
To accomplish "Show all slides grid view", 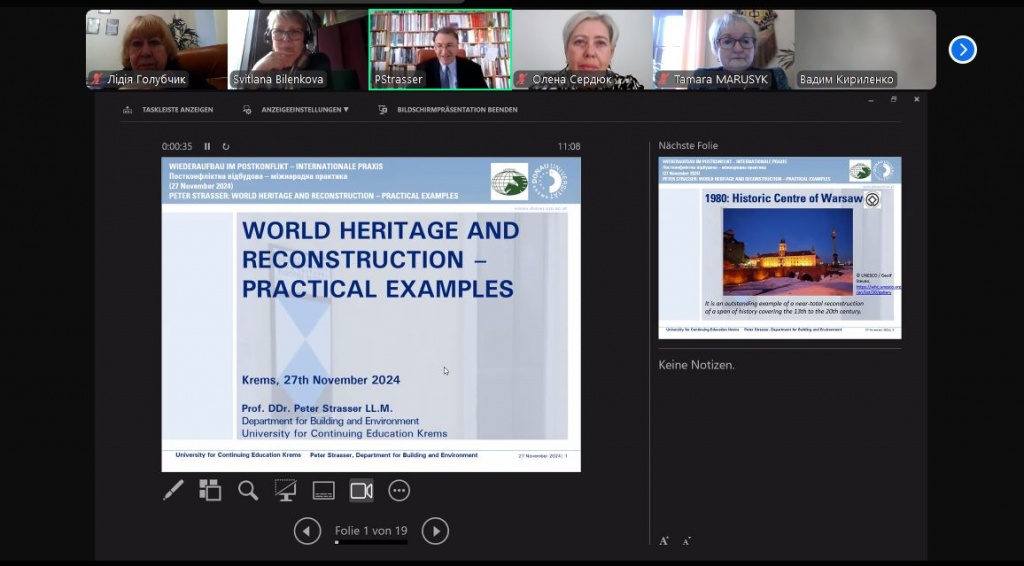I will pos(210,490).
